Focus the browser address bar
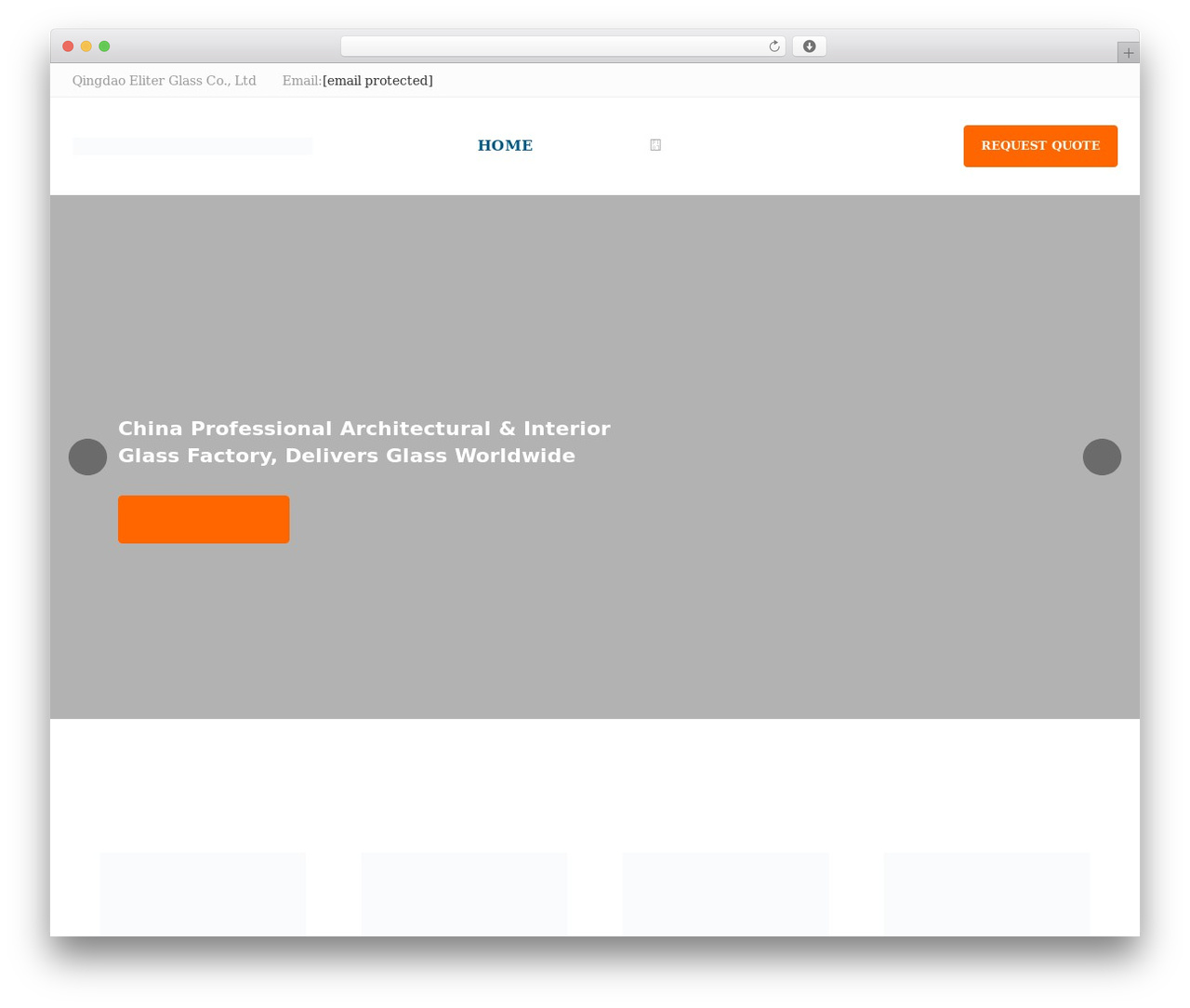Screen dimensions: 1190x1008 coord(562,46)
